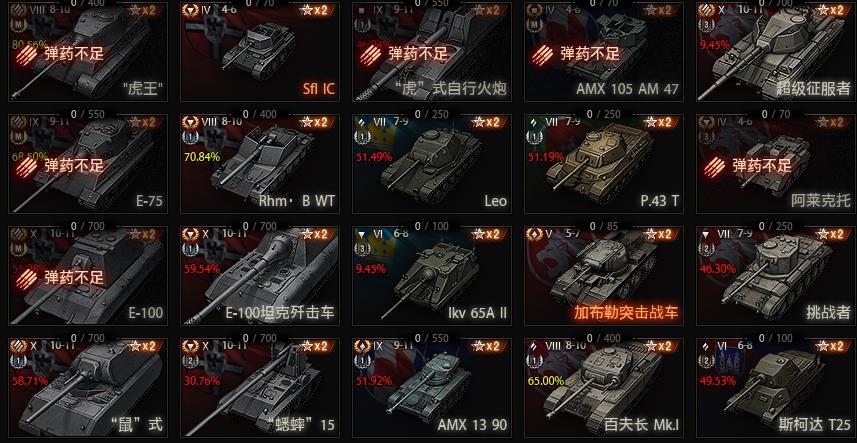Click the mastery badge on Ikv 65A II
Image resolution: width=857 pixels, height=443 pixels.
(x=362, y=249)
